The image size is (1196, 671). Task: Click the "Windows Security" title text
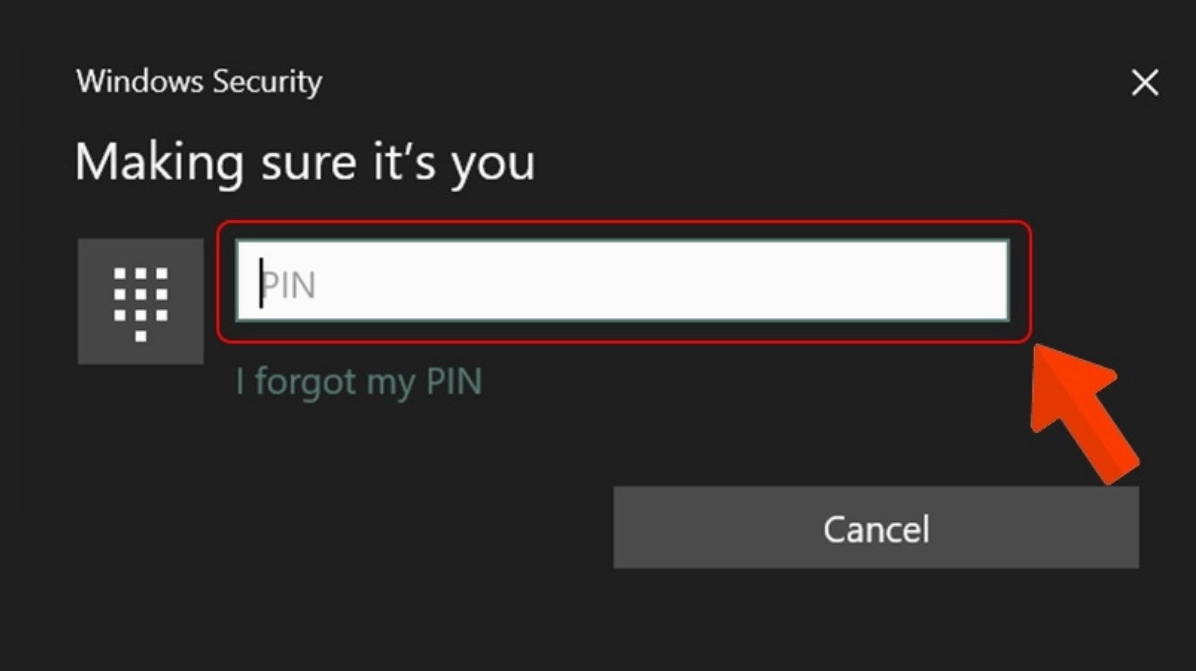pyautogui.click(x=199, y=81)
